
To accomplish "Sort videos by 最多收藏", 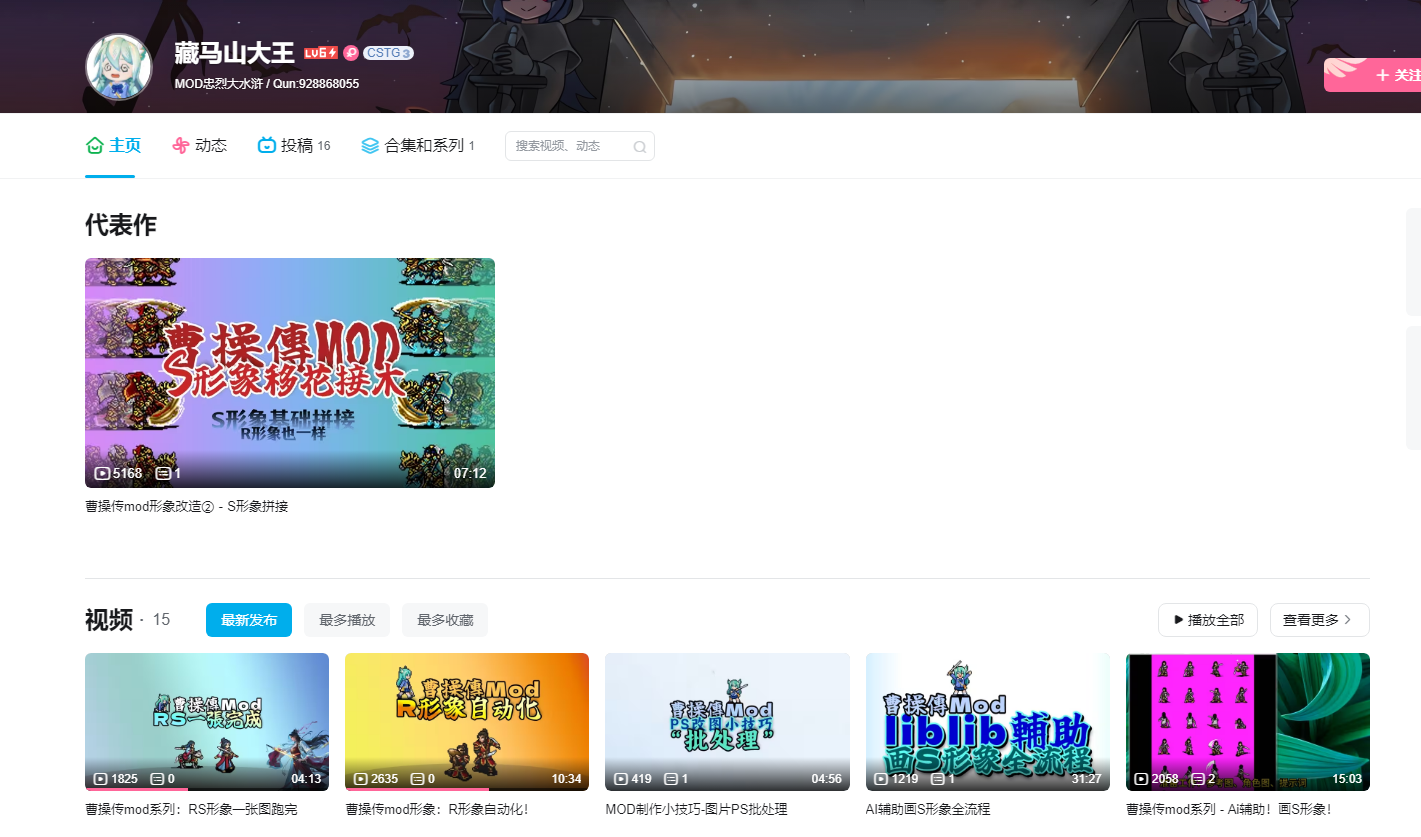I will click(445, 620).
